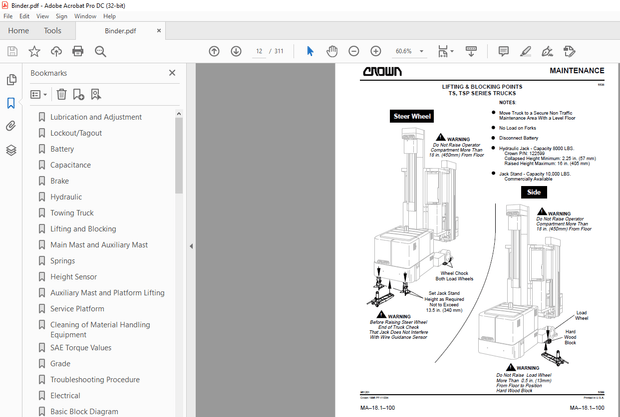
Task: Open the Layers panel icon
Action: coord(11,150)
